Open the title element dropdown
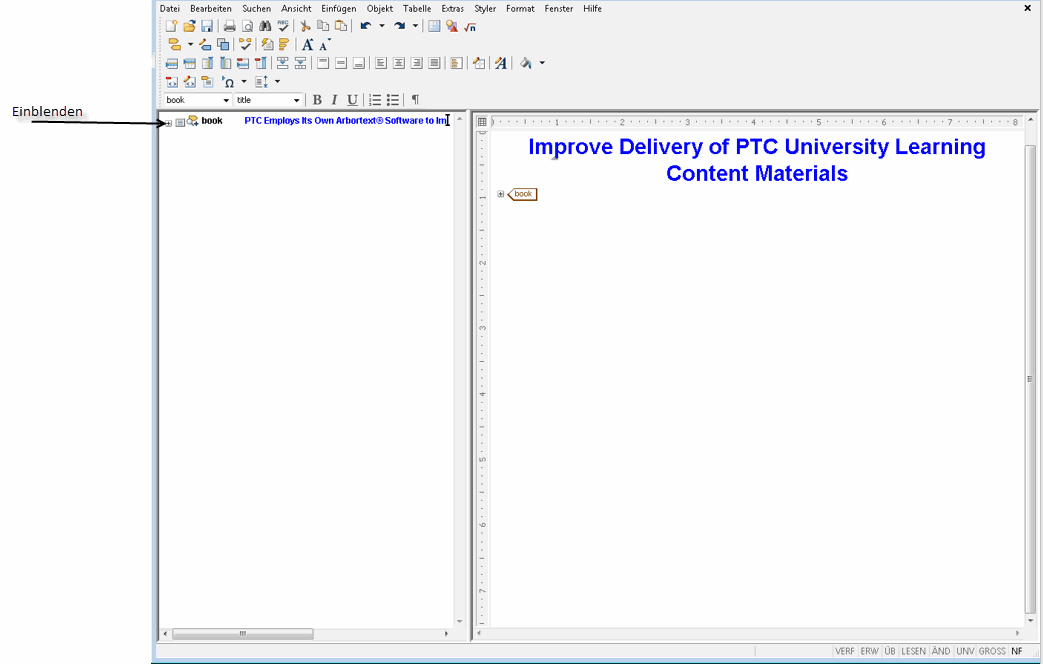The width and height of the screenshot is (1043, 664). click(297, 100)
